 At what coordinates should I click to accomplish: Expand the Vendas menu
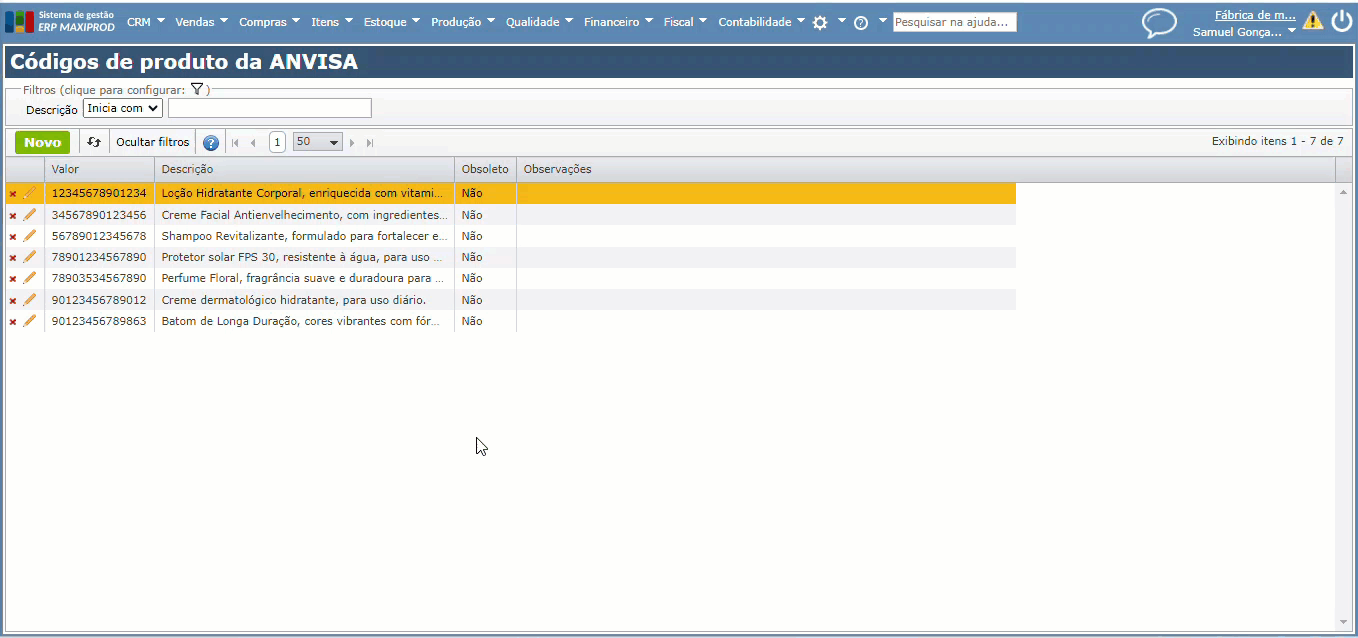pyautogui.click(x=201, y=22)
